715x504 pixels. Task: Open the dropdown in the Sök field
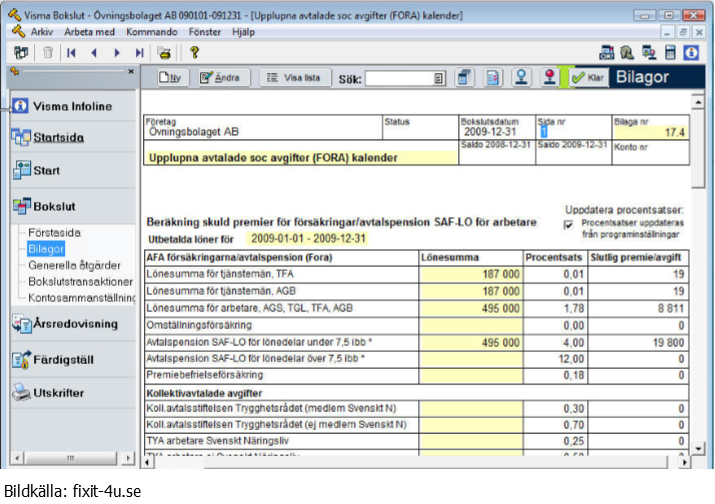pyautogui.click(x=438, y=78)
